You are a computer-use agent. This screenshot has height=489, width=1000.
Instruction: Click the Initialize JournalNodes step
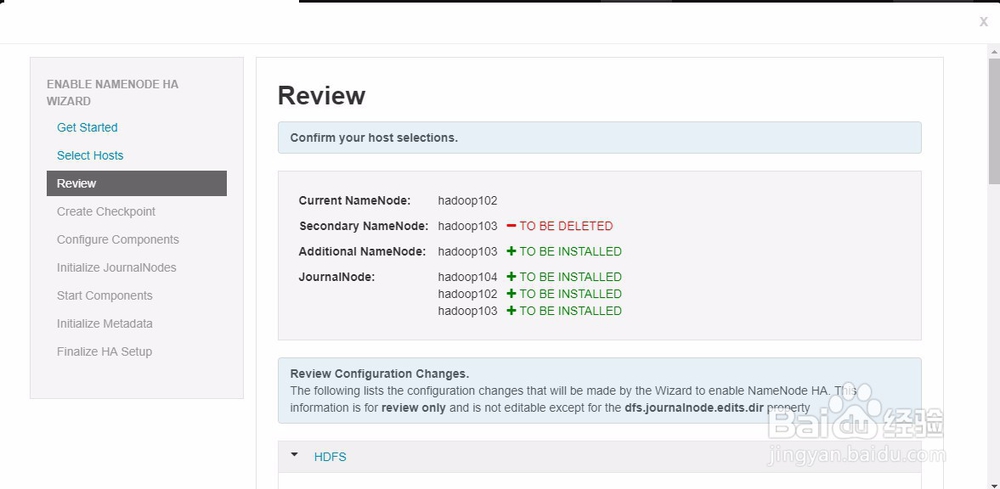pos(117,268)
